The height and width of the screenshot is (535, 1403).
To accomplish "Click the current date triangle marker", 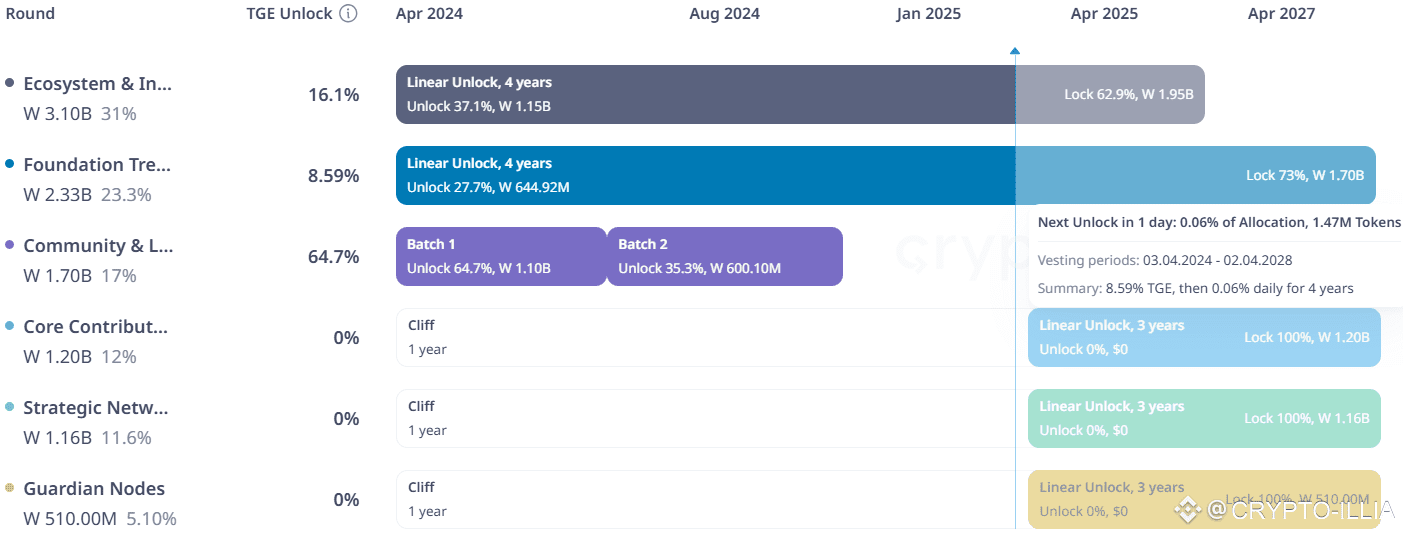I will (x=1015, y=50).
